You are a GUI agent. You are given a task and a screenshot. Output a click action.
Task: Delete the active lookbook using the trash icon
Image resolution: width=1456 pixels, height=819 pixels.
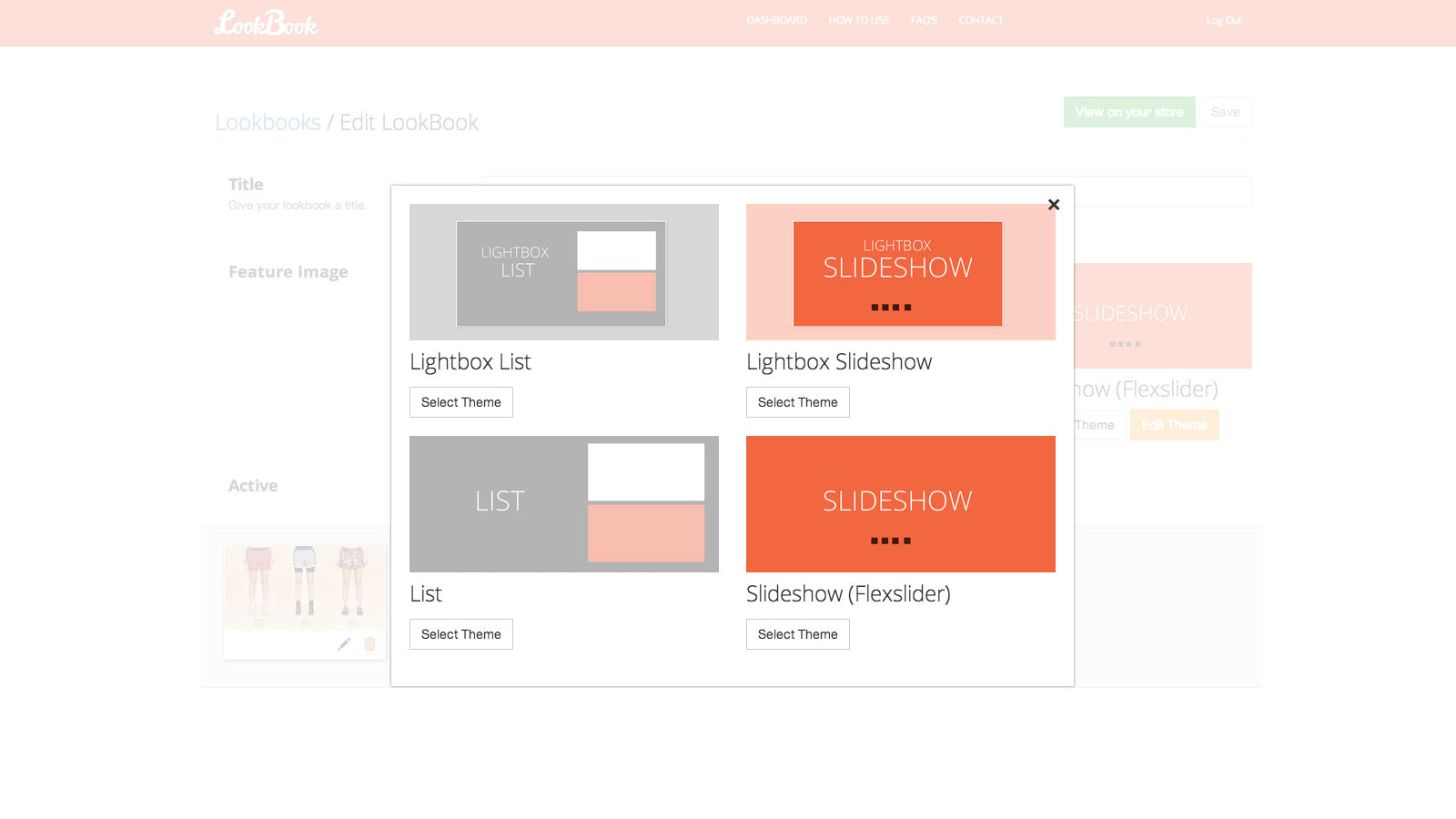click(x=369, y=642)
